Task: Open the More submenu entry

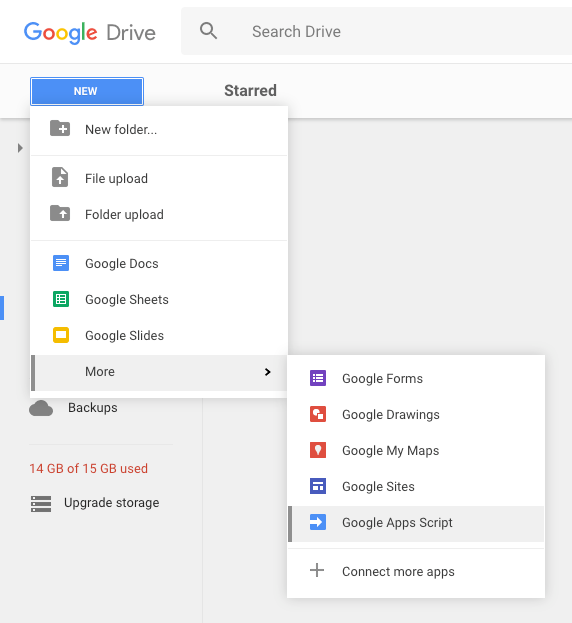Action: (159, 372)
